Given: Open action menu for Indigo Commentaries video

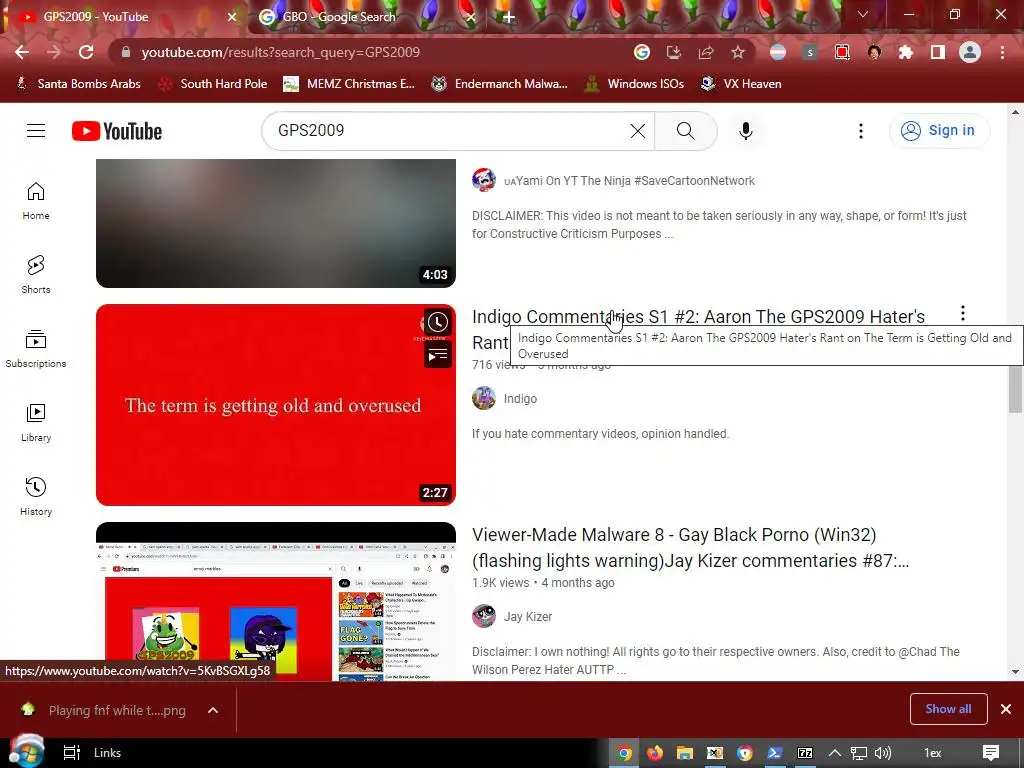Looking at the screenshot, I should tap(963, 313).
